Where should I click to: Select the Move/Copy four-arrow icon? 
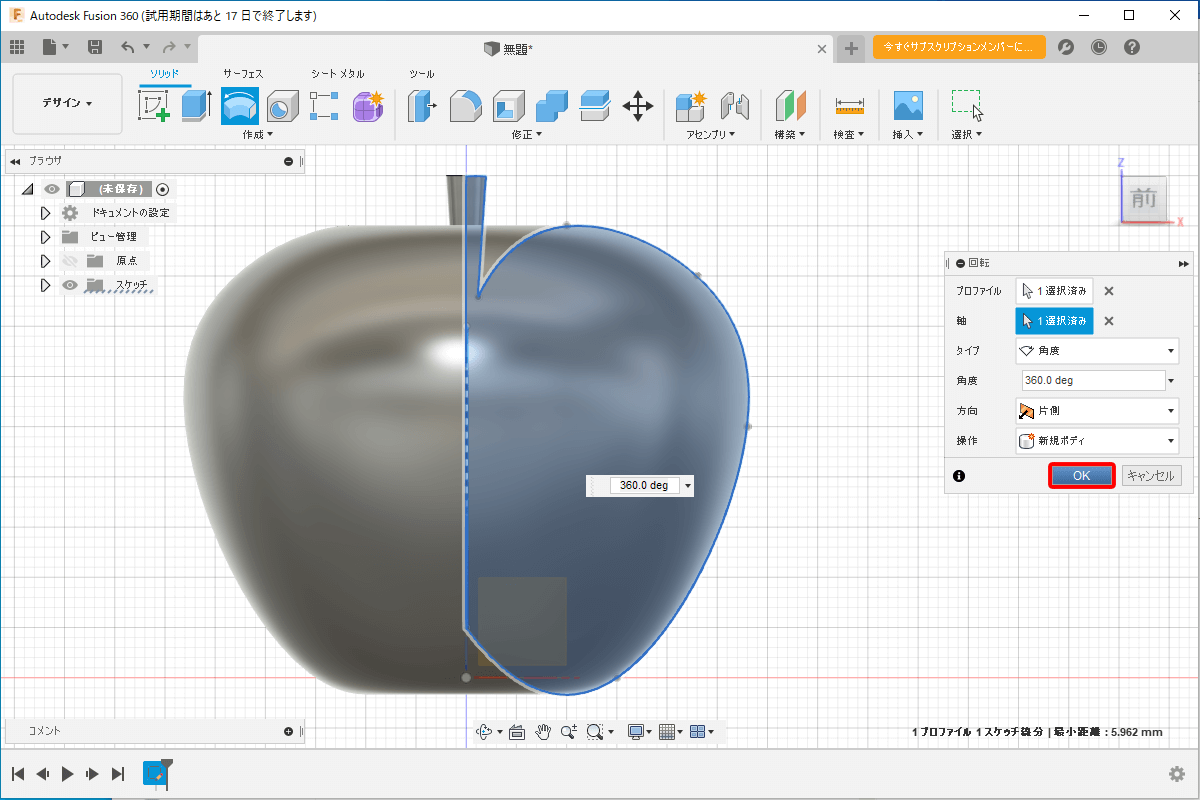pyautogui.click(x=637, y=105)
